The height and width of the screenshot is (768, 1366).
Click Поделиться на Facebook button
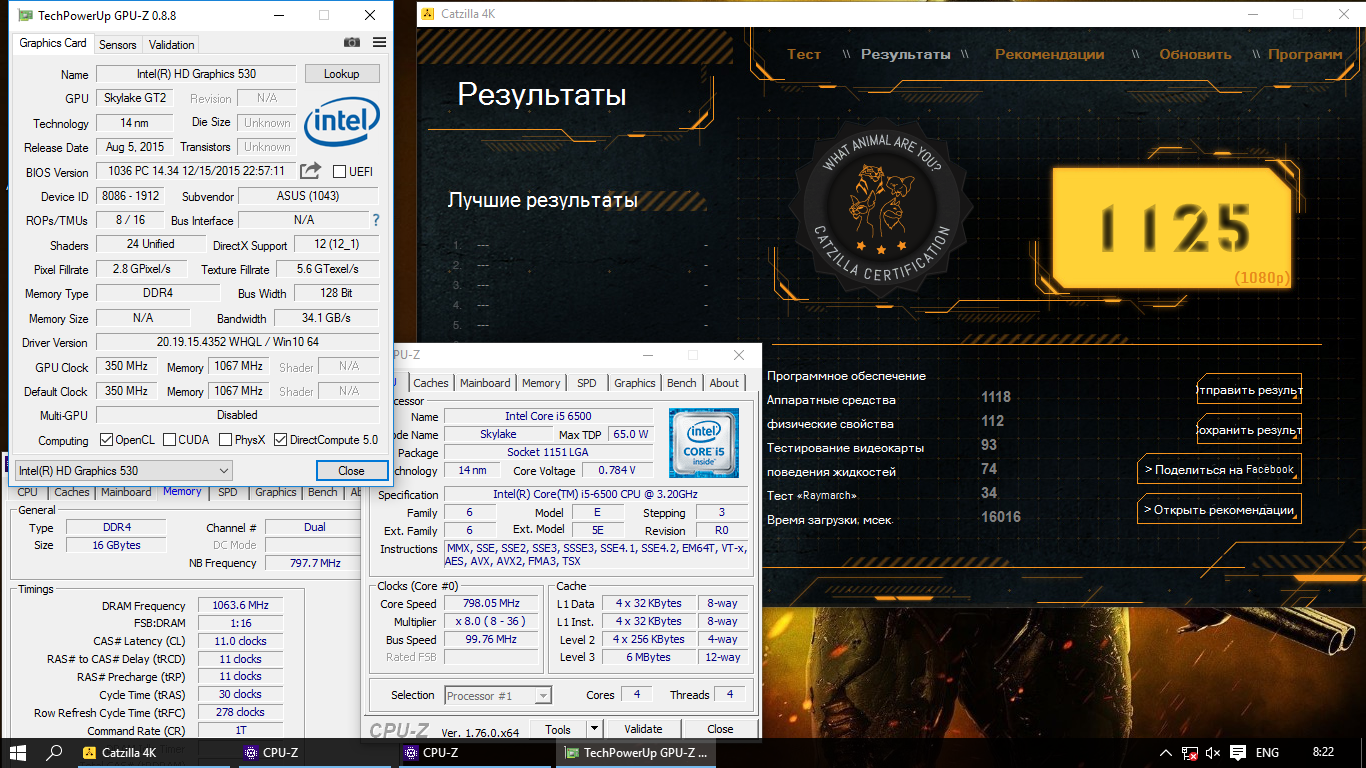pos(1219,469)
